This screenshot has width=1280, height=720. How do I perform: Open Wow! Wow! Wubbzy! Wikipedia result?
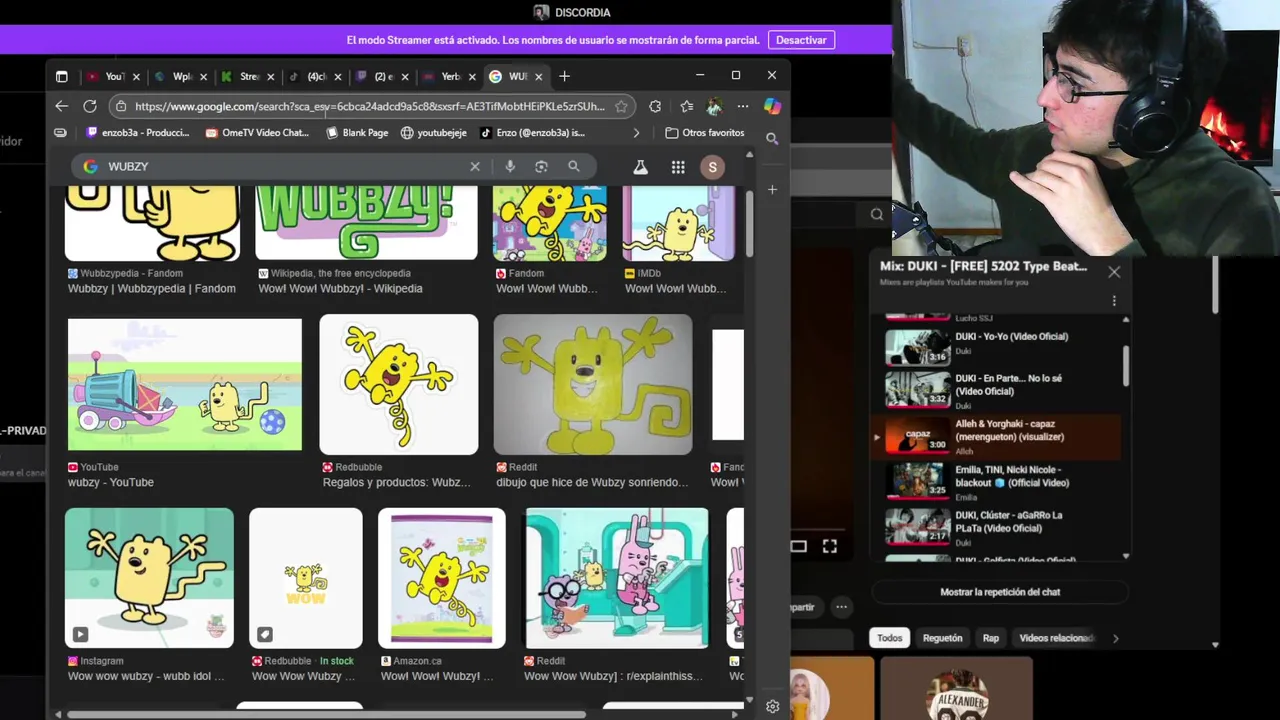click(x=340, y=288)
